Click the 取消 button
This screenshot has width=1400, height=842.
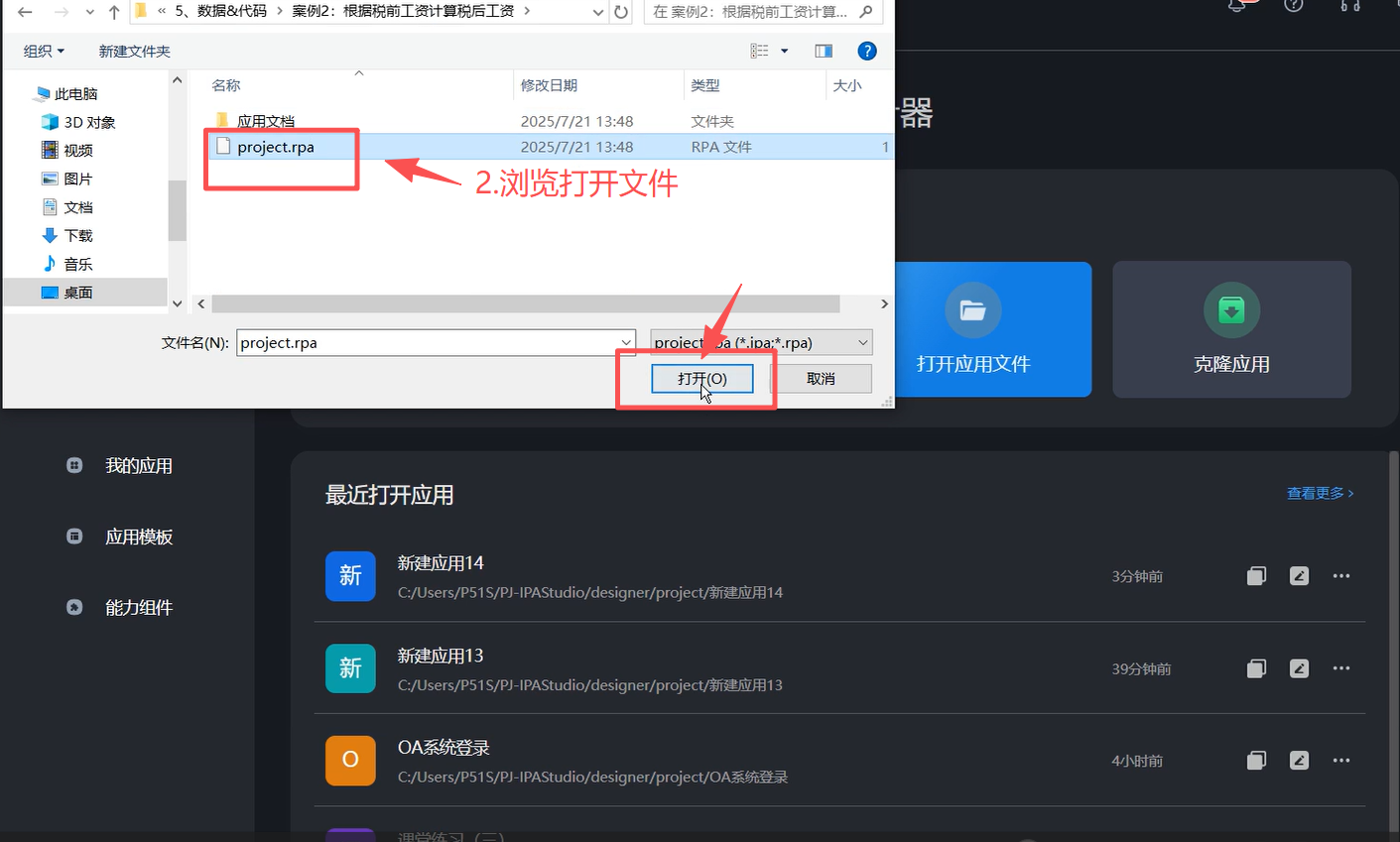click(x=821, y=379)
